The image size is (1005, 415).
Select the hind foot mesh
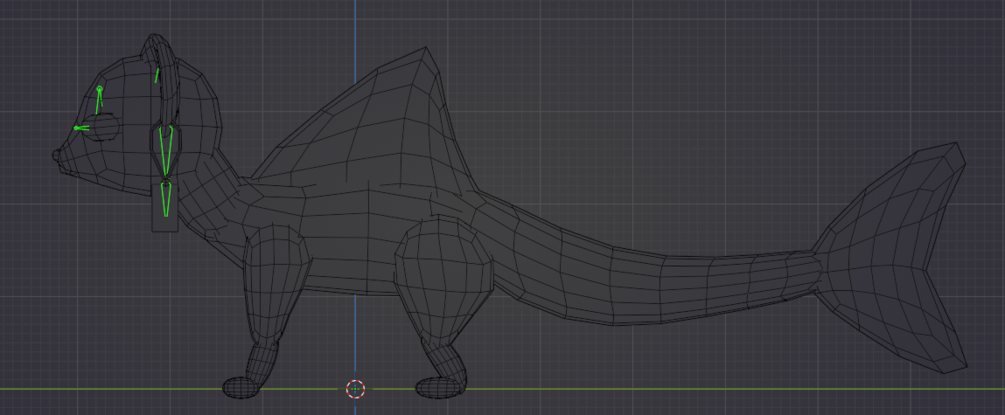[440, 387]
